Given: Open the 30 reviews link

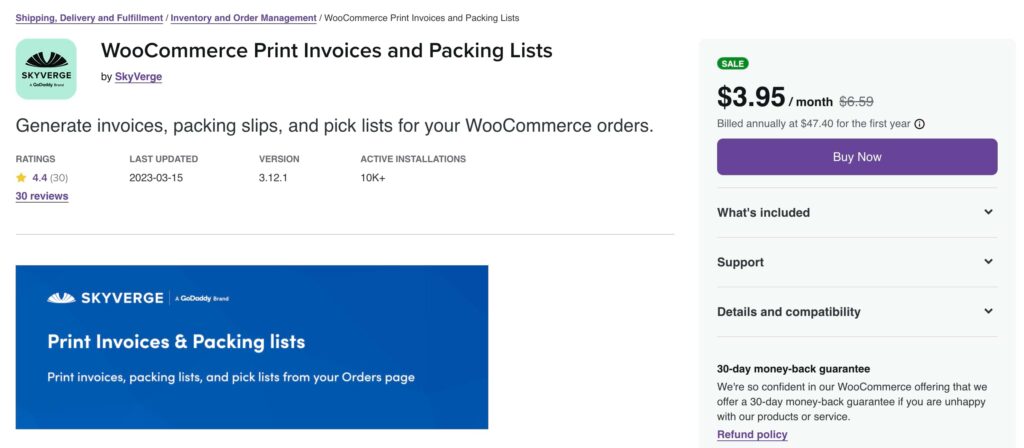Looking at the screenshot, I should point(42,196).
